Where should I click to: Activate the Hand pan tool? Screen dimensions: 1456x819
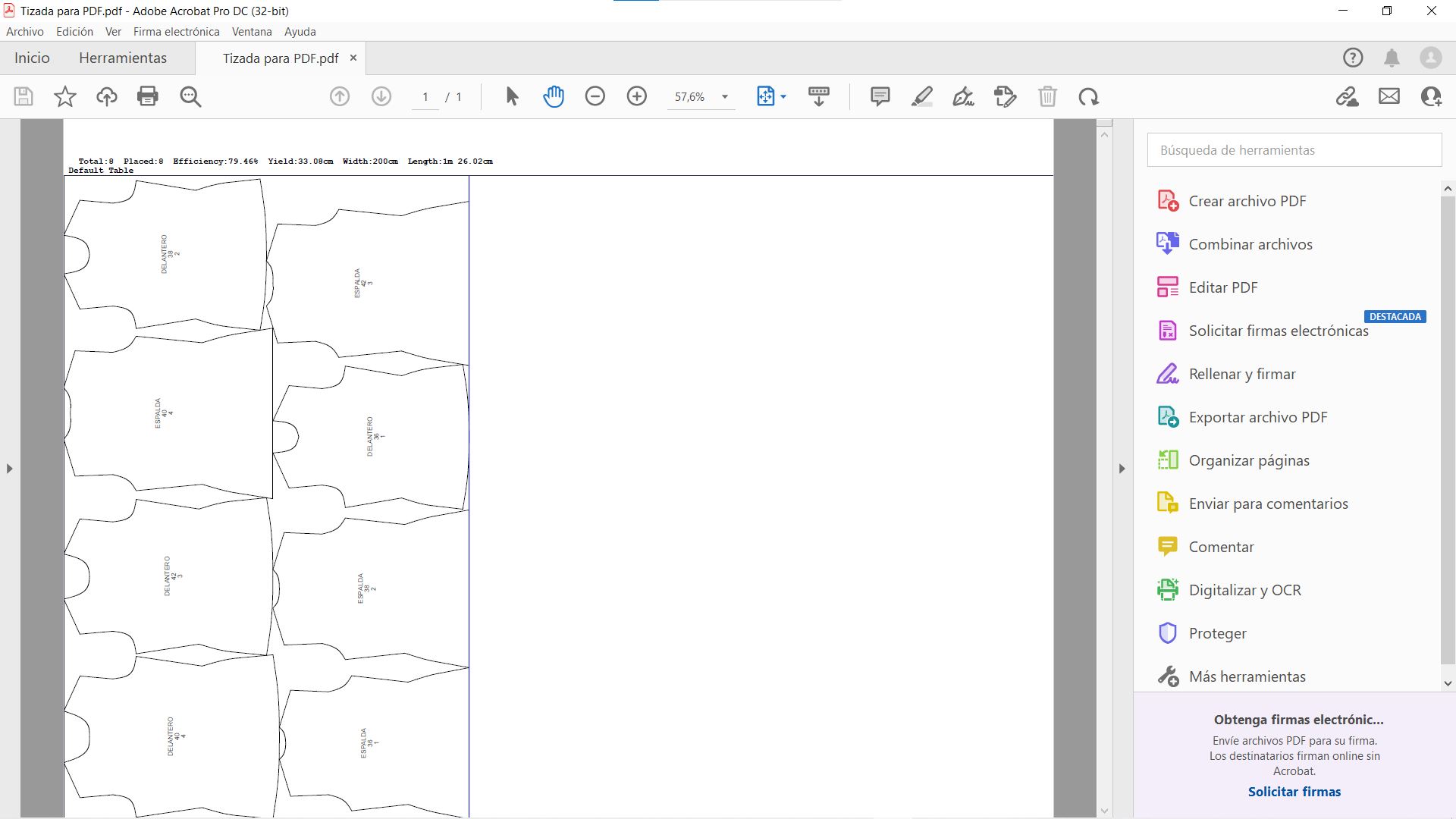[x=554, y=96]
